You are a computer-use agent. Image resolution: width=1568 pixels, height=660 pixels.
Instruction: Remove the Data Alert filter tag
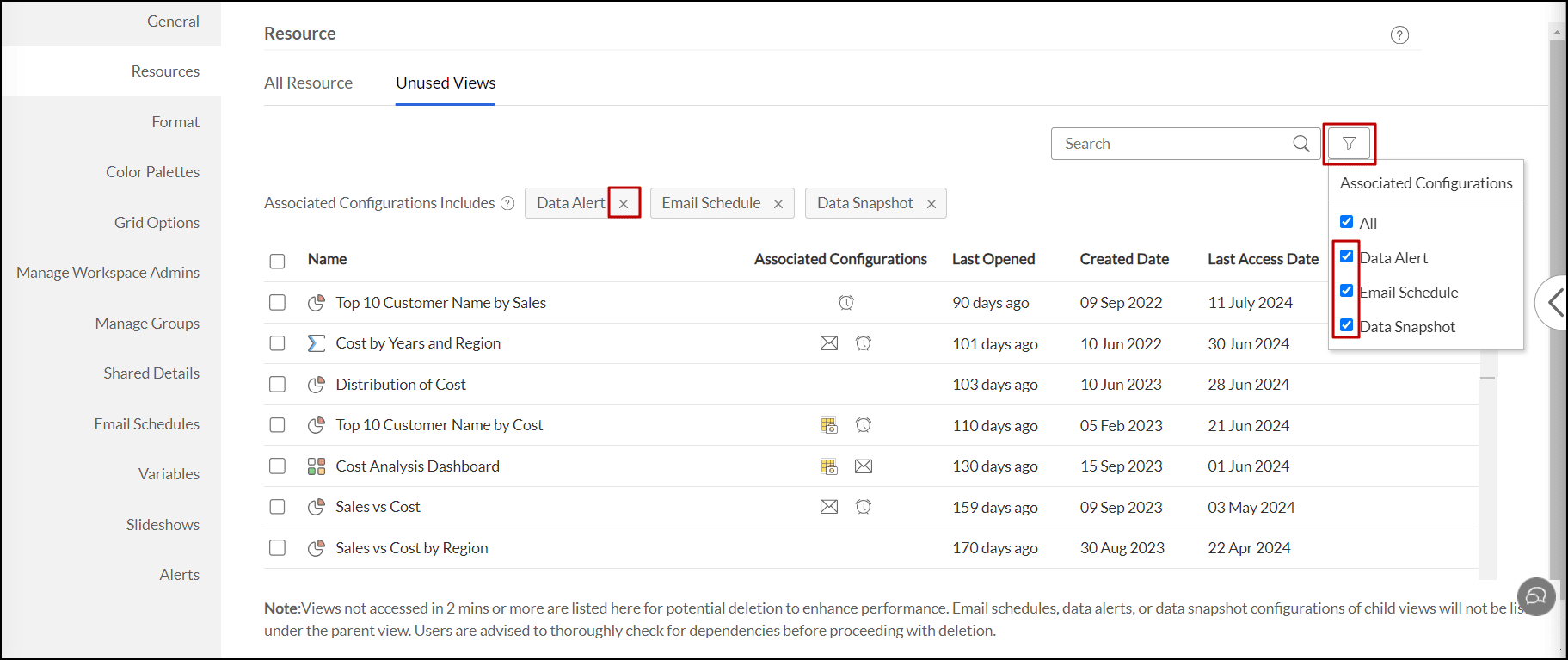(624, 204)
